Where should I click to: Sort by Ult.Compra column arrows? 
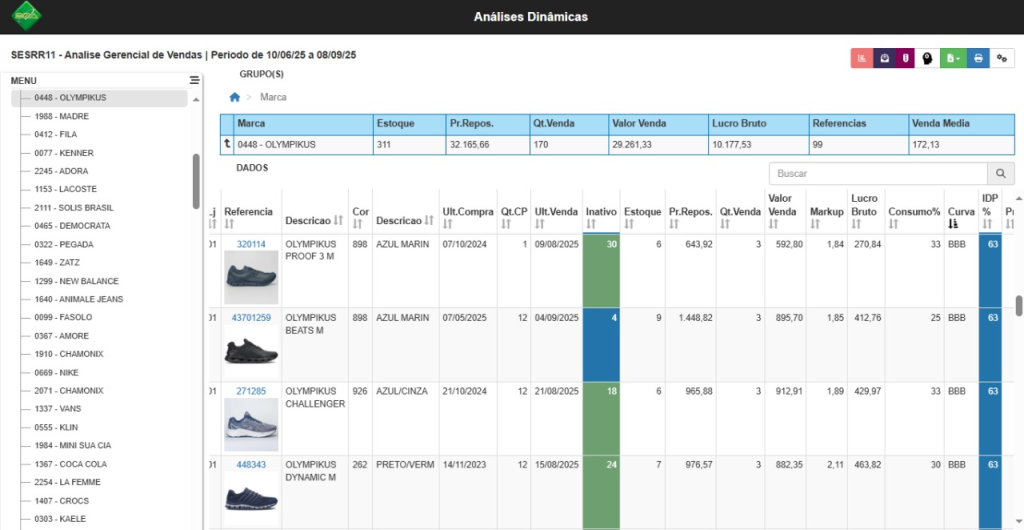(x=447, y=225)
